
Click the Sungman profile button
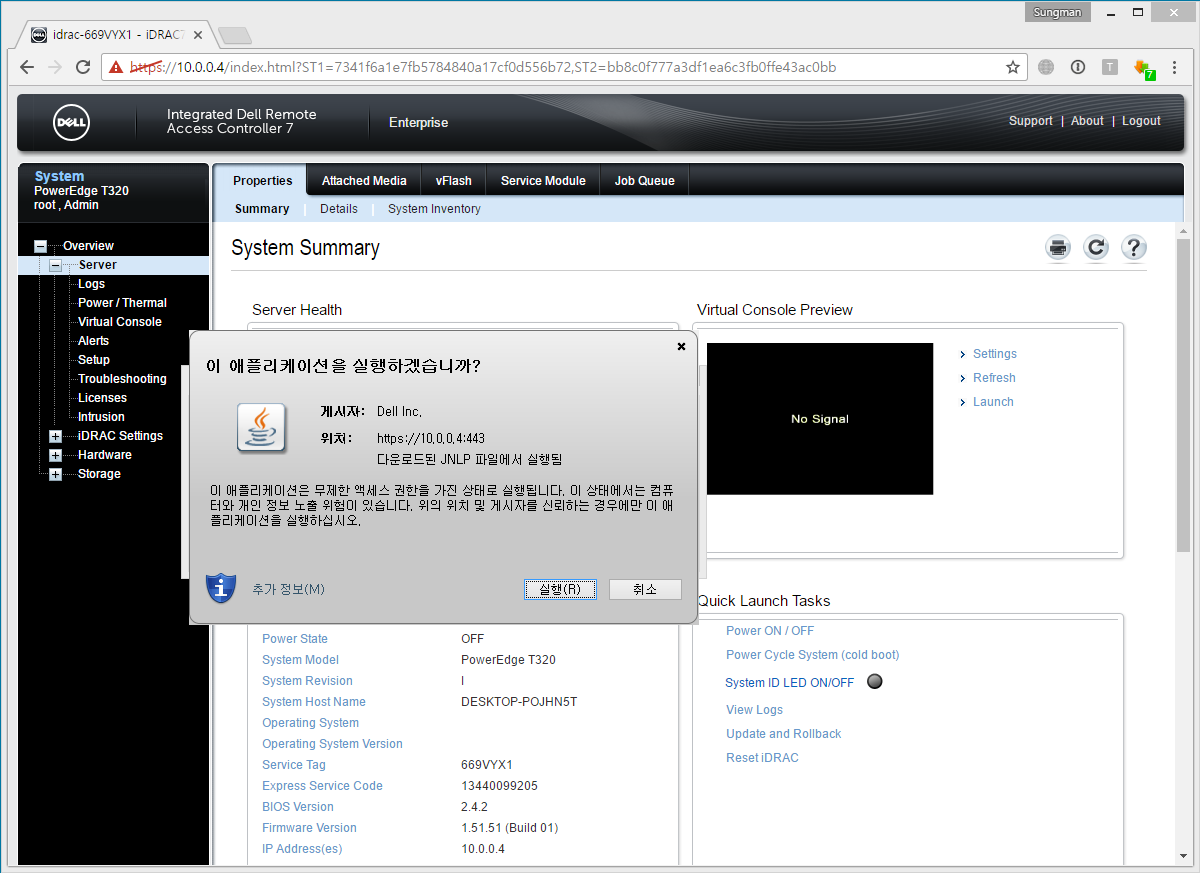1058,12
